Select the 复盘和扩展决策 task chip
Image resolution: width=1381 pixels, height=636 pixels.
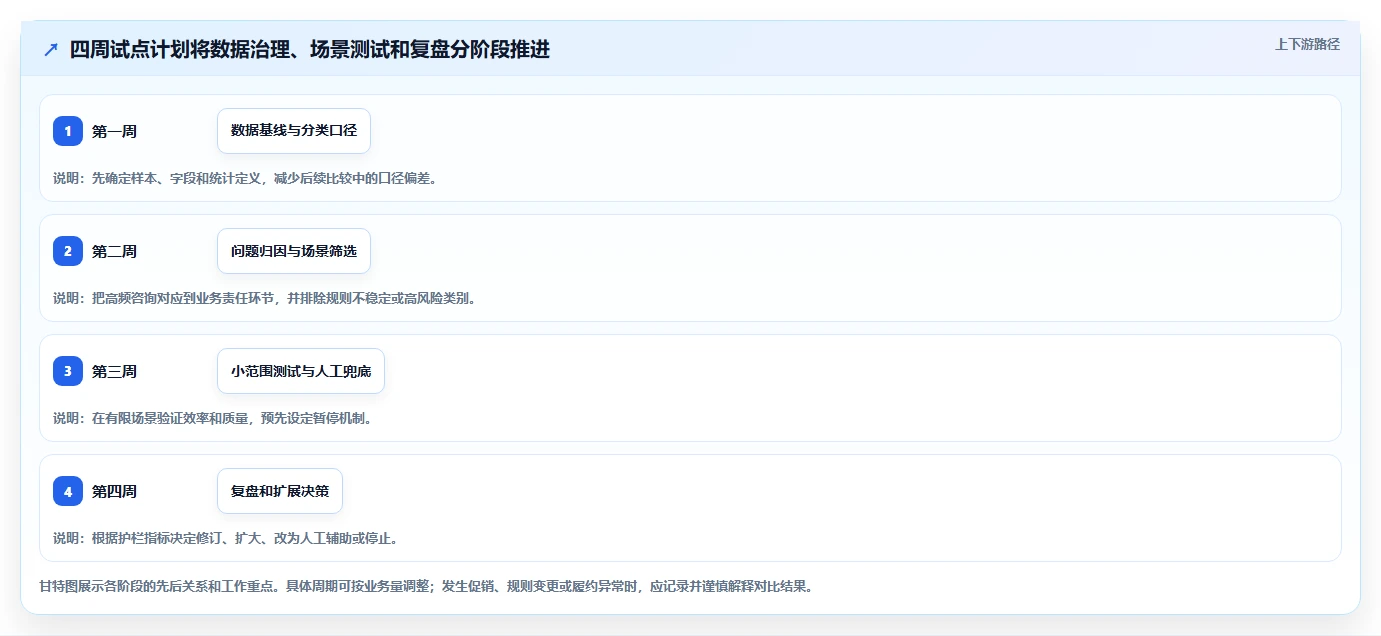(x=280, y=491)
